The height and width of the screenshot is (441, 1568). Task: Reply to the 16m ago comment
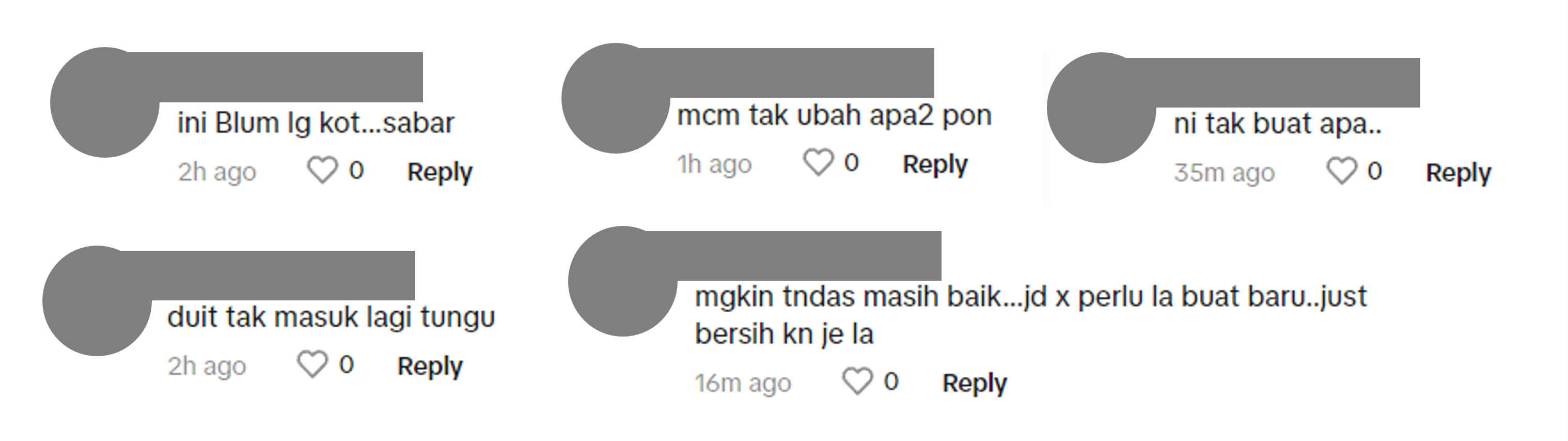[975, 383]
